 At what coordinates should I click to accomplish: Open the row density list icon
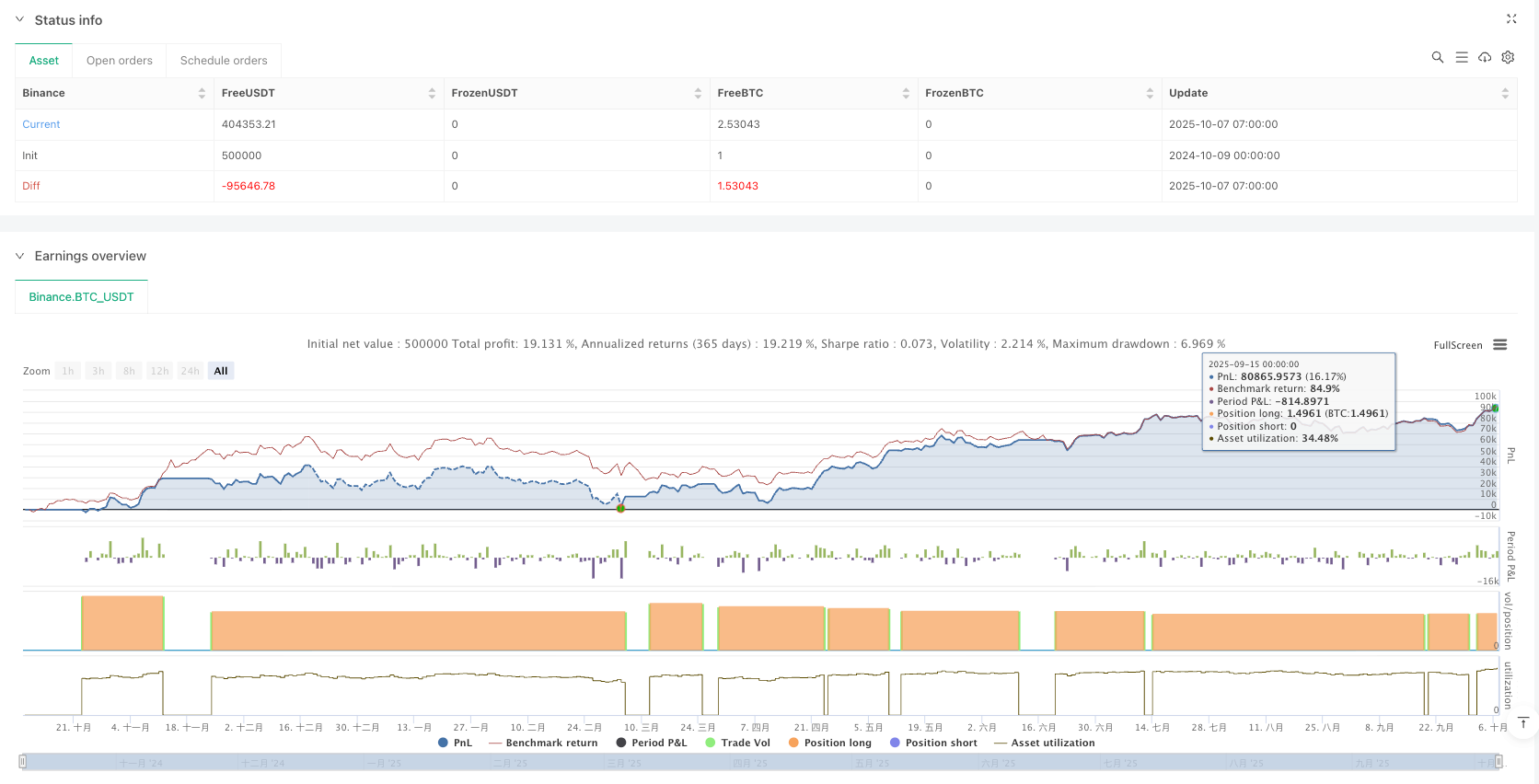(x=1461, y=57)
